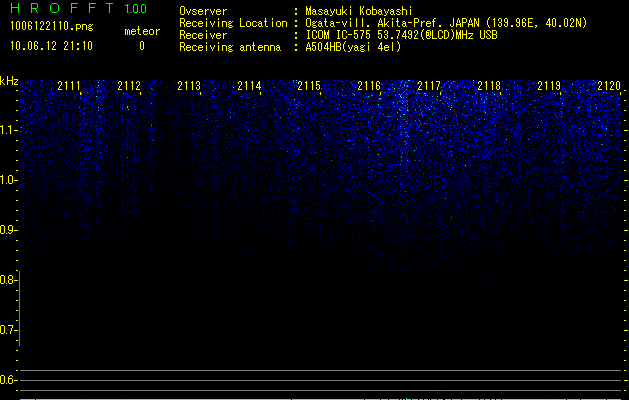Select observer name Masayuki Kobayashi
The height and width of the screenshot is (400, 629).
[359, 11]
